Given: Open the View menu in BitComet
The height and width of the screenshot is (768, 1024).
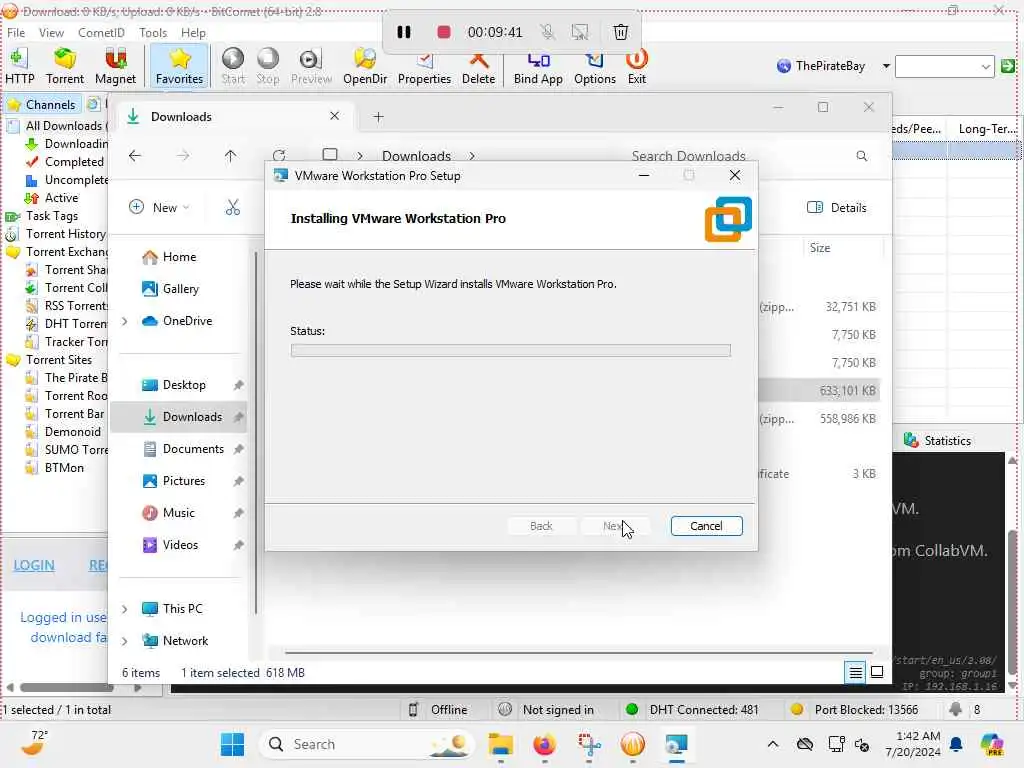Looking at the screenshot, I should pos(51,33).
